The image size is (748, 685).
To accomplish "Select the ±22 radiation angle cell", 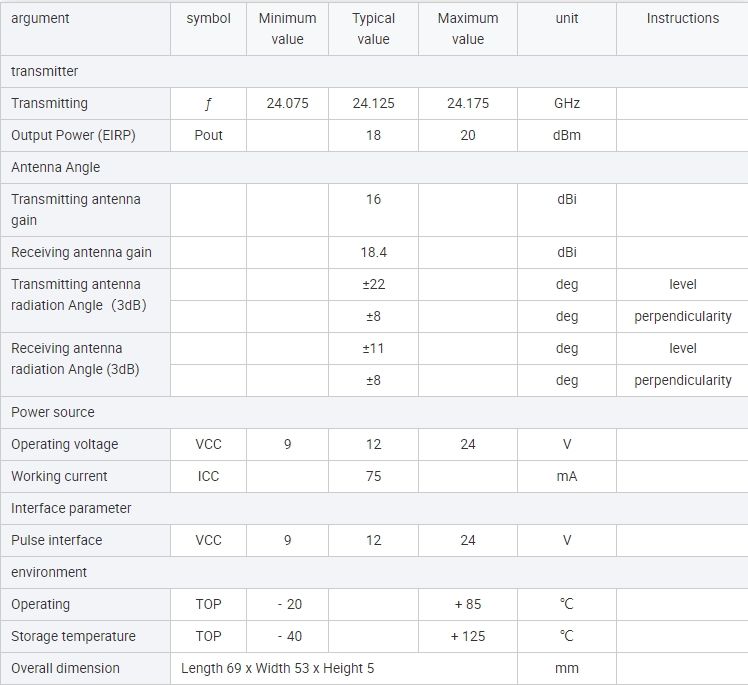I will (x=373, y=284).
